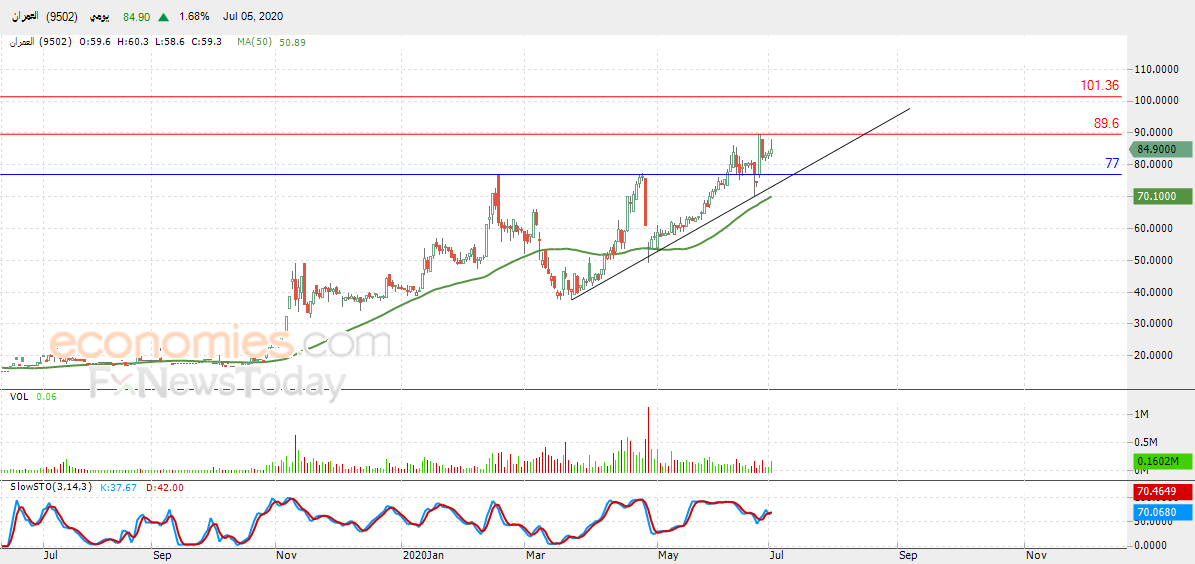
Task: Click the 50.89 moving average value
Action: [x=293, y=43]
